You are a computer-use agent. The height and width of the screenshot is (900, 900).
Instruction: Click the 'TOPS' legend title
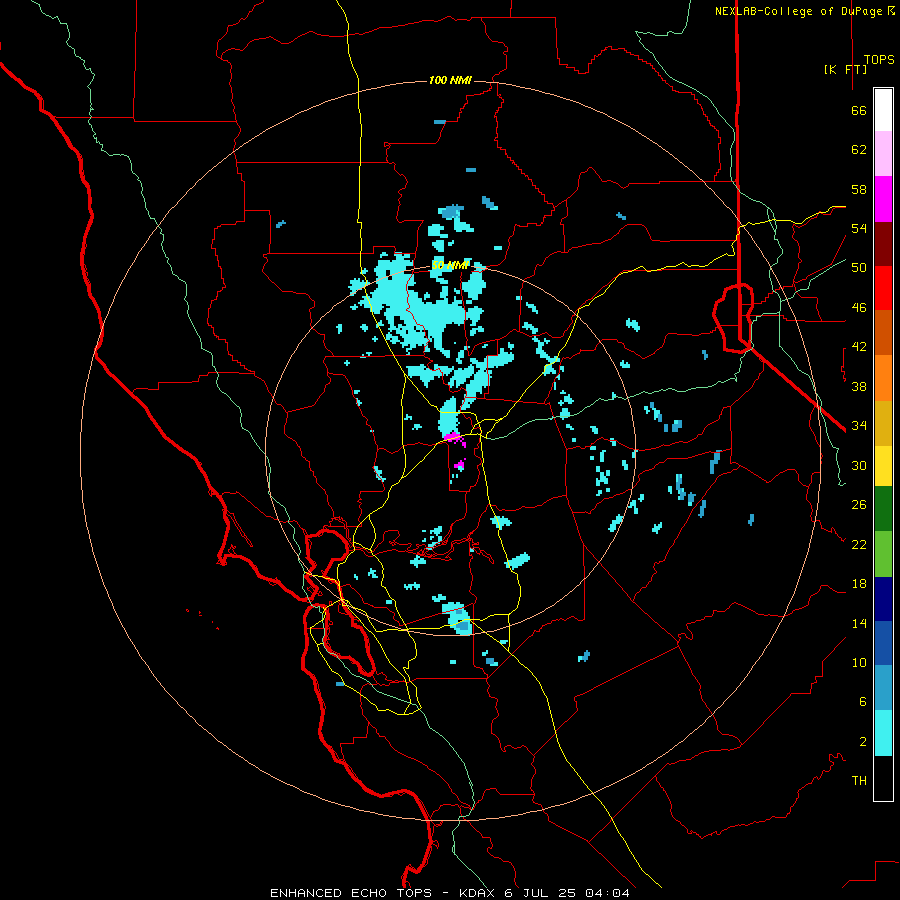pyautogui.click(x=879, y=60)
